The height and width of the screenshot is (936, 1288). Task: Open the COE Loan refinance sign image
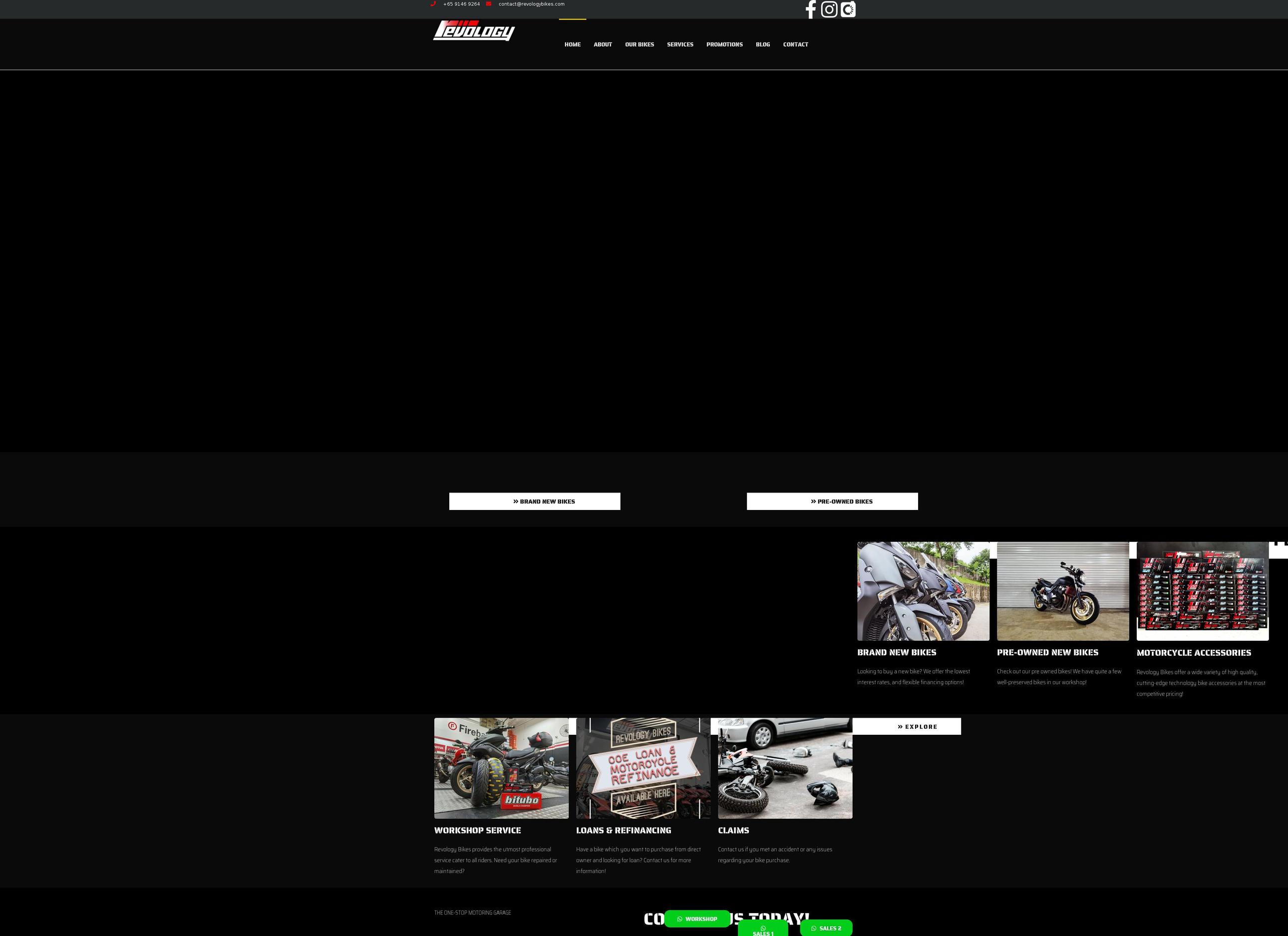pos(643,768)
